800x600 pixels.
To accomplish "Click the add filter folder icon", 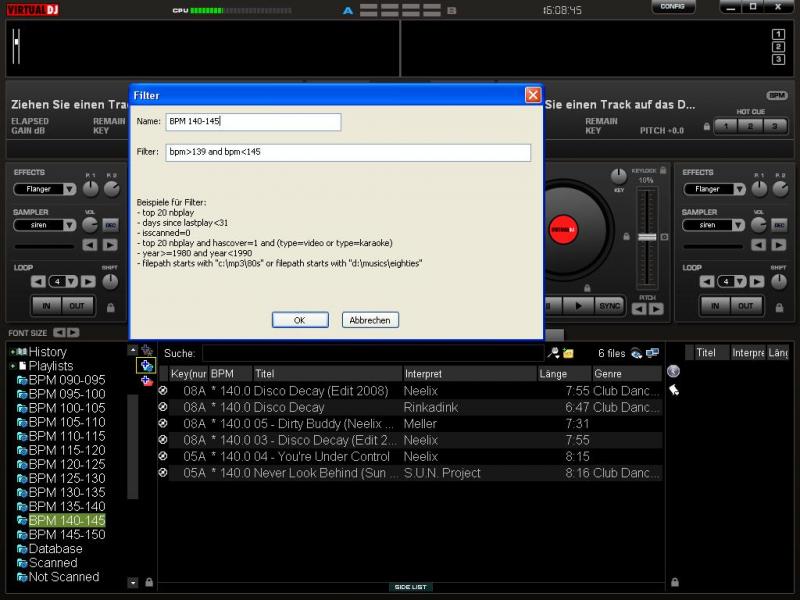I will pyautogui.click(x=146, y=366).
